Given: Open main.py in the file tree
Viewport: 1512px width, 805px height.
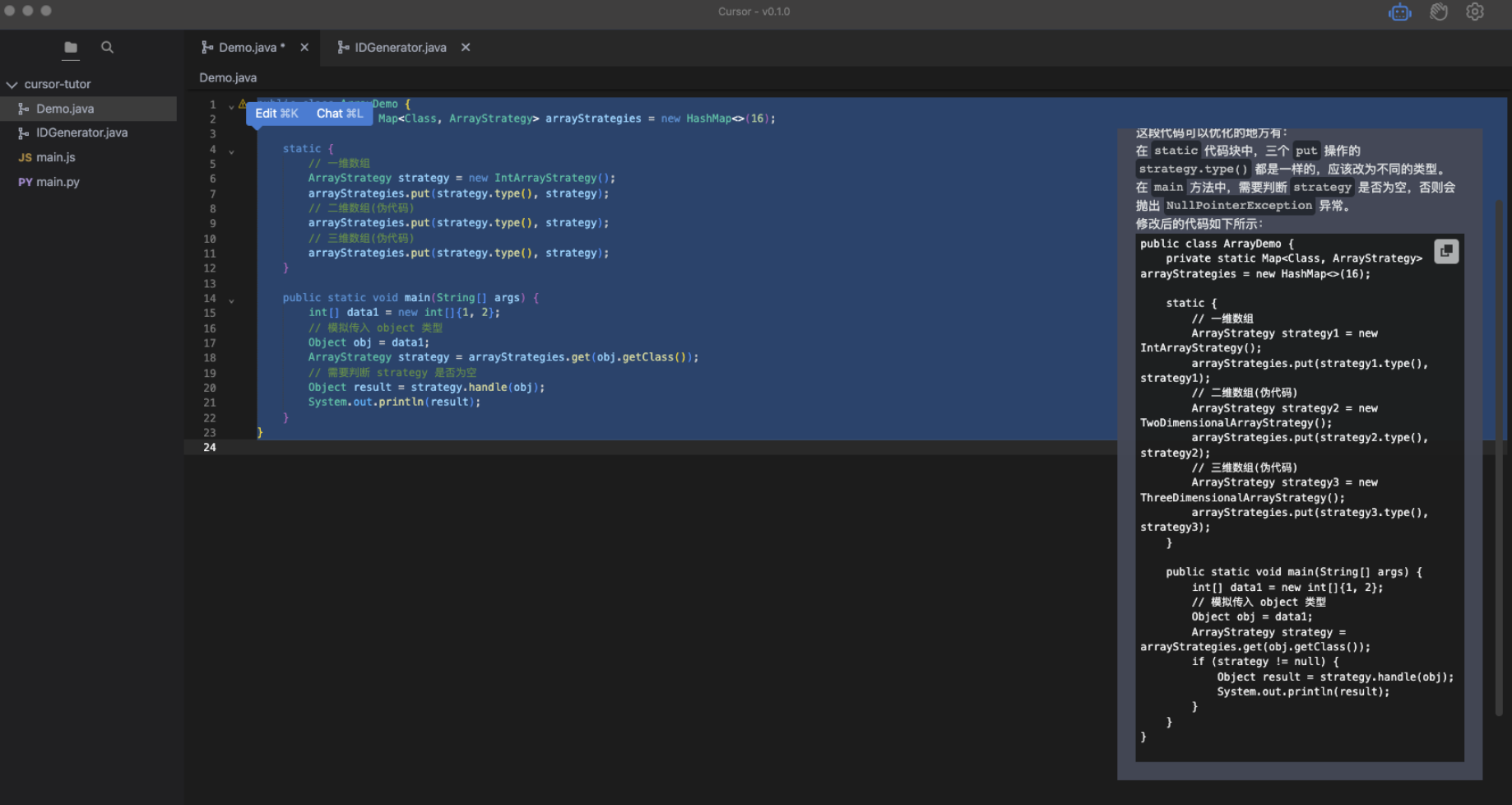Looking at the screenshot, I should tap(88, 182).
